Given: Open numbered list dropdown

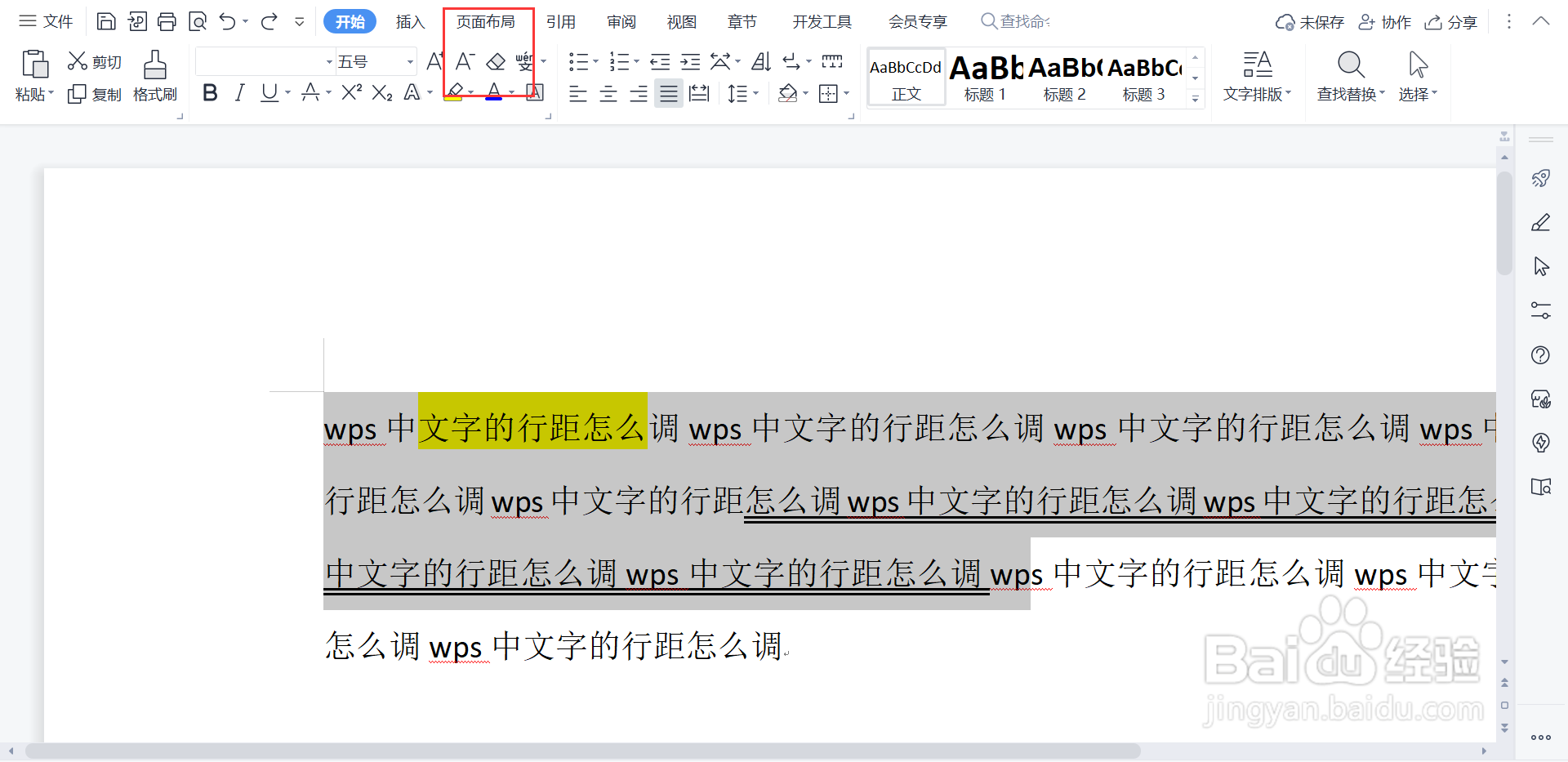Looking at the screenshot, I should [x=636, y=61].
